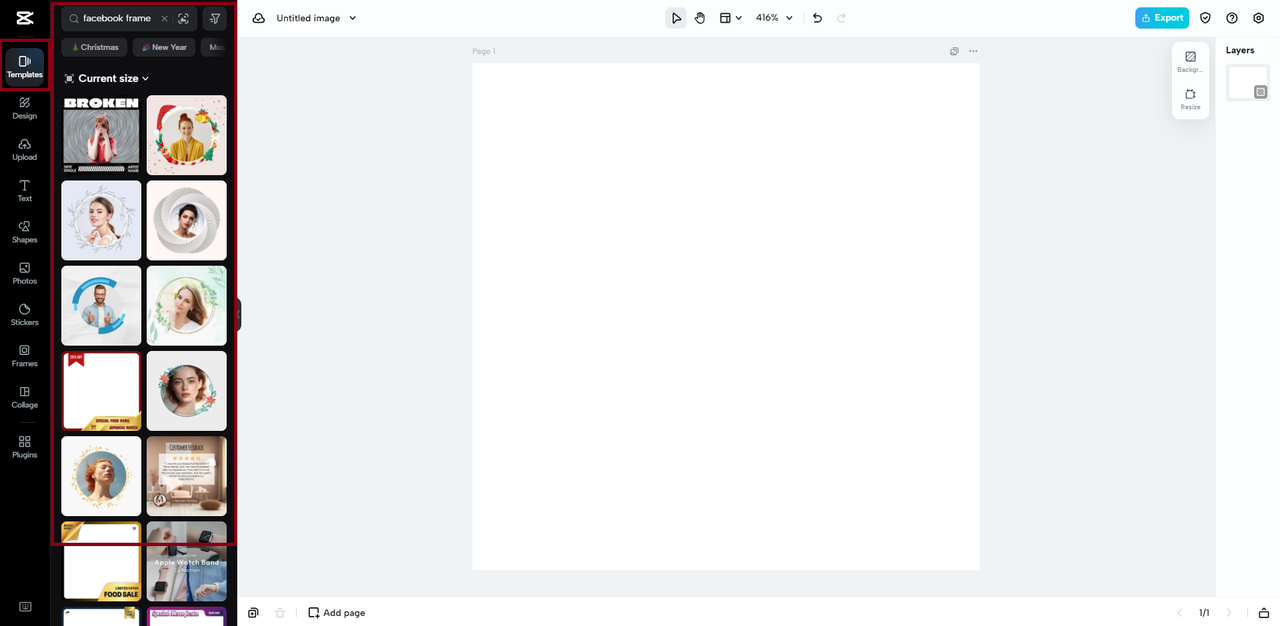Open the Stickers panel in sidebar
1280x626 pixels.
point(25,314)
